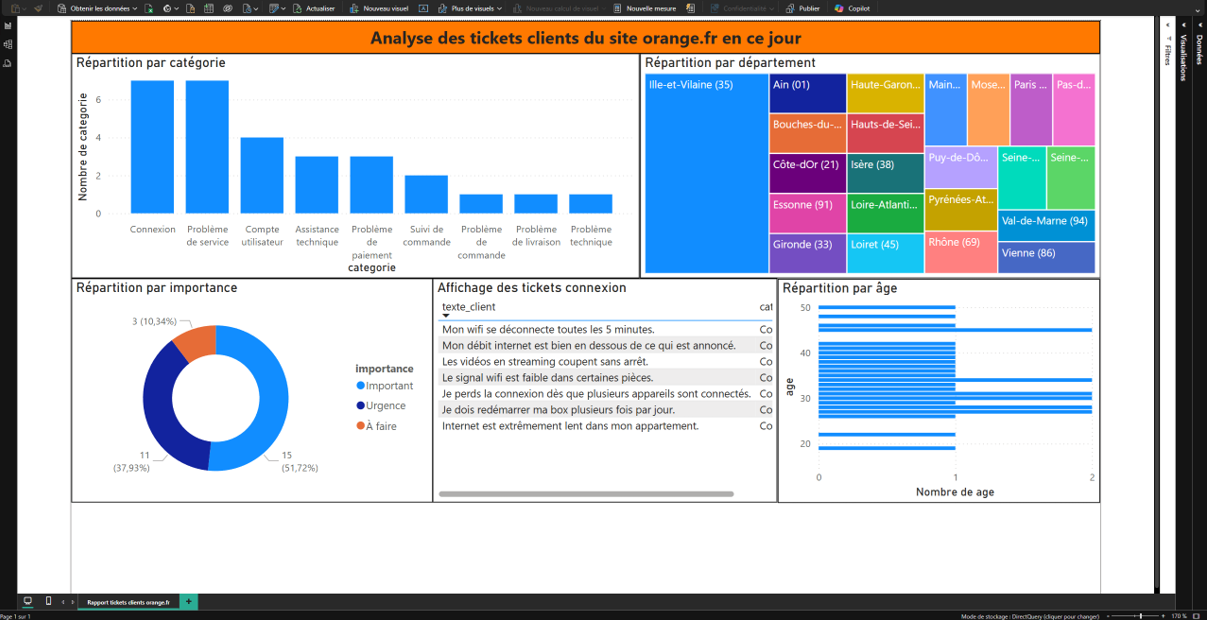The image size is (1207, 620).
Task: Select the Compte utilisateur bar
Action: click(262, 175)
